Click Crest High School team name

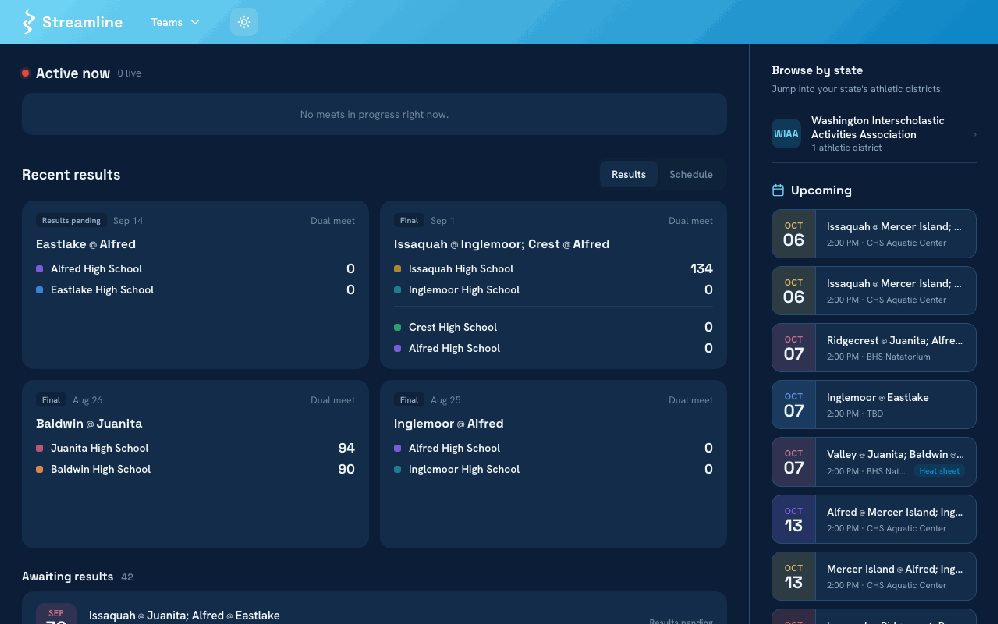coord(453,327)
